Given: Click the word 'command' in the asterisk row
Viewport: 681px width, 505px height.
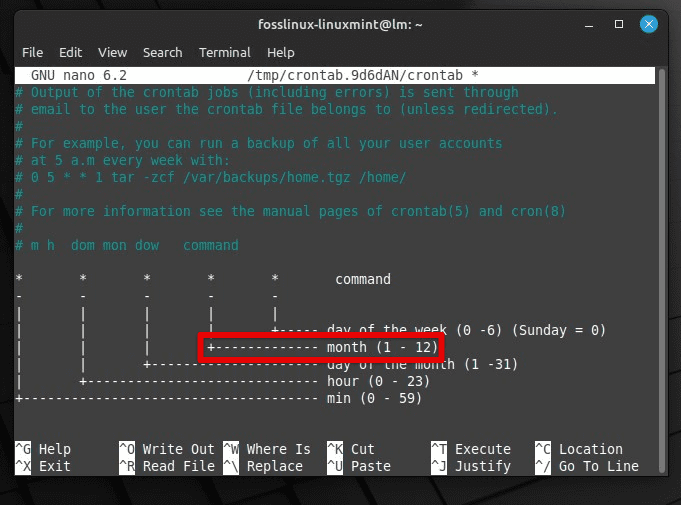Looking at the screenshot, I should (363, 279).
